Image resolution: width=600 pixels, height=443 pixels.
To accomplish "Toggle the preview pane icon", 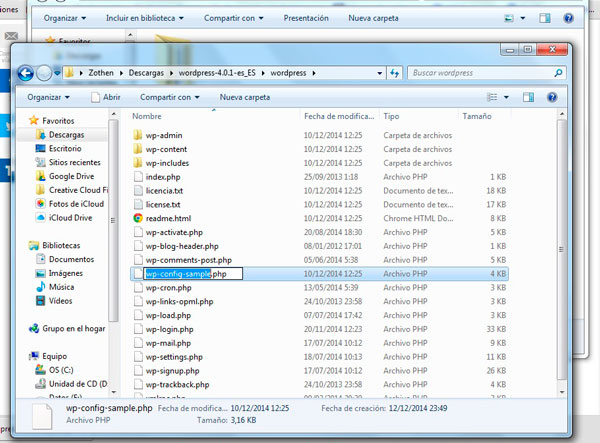I will [x=528, y=97].
